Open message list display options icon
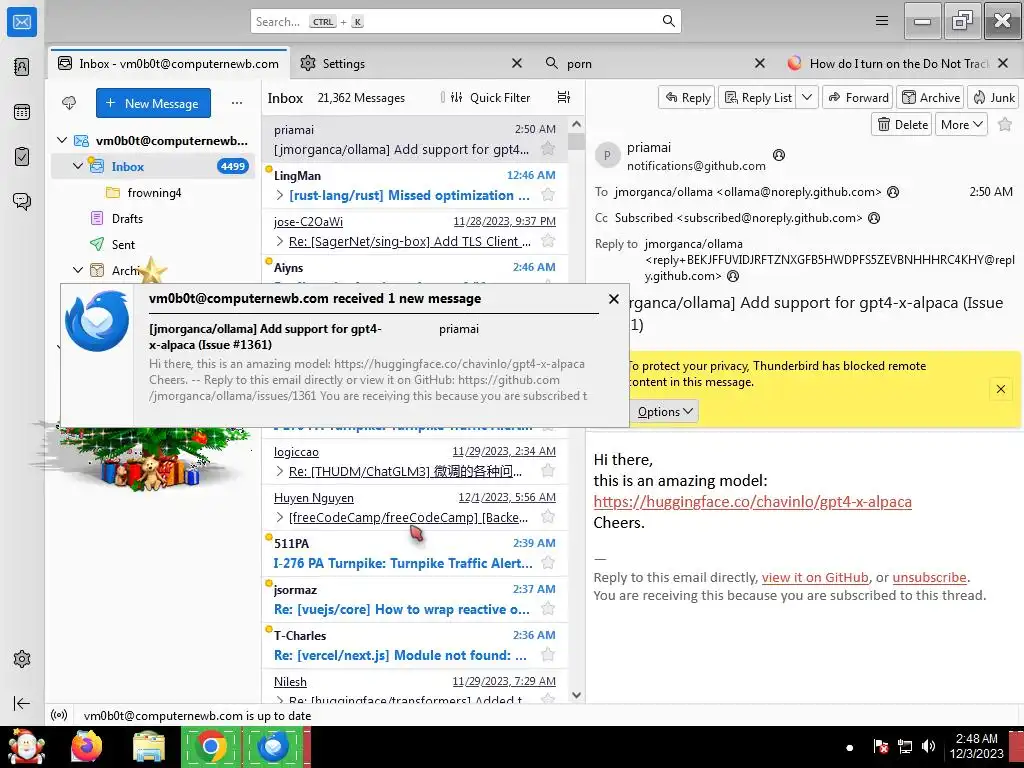This screenshot has width=1024, height=768. [564, 97]
